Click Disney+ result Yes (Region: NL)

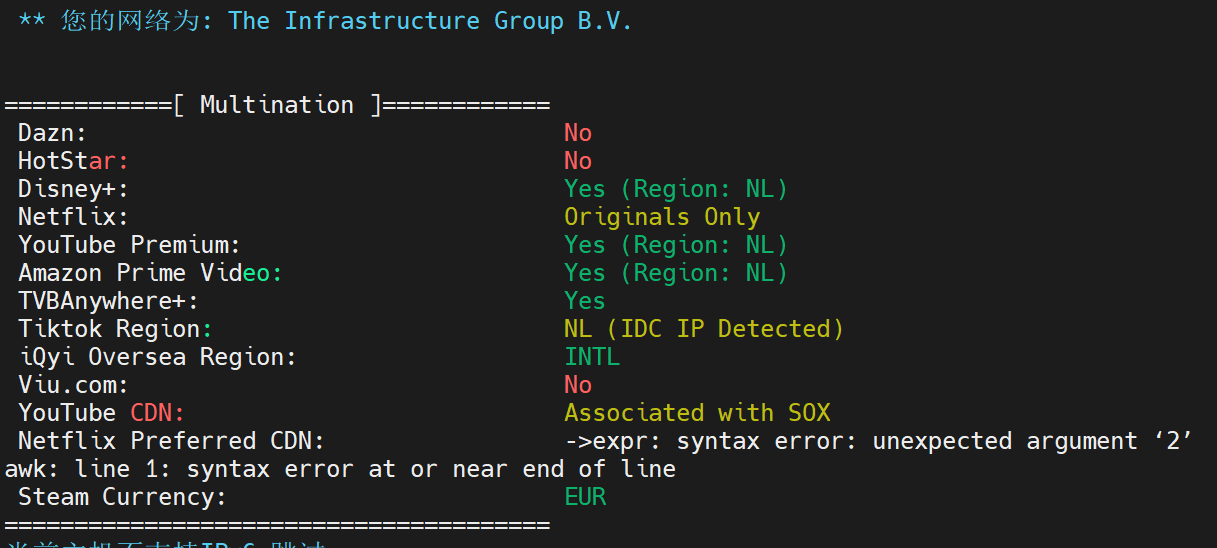click(676, 189)
